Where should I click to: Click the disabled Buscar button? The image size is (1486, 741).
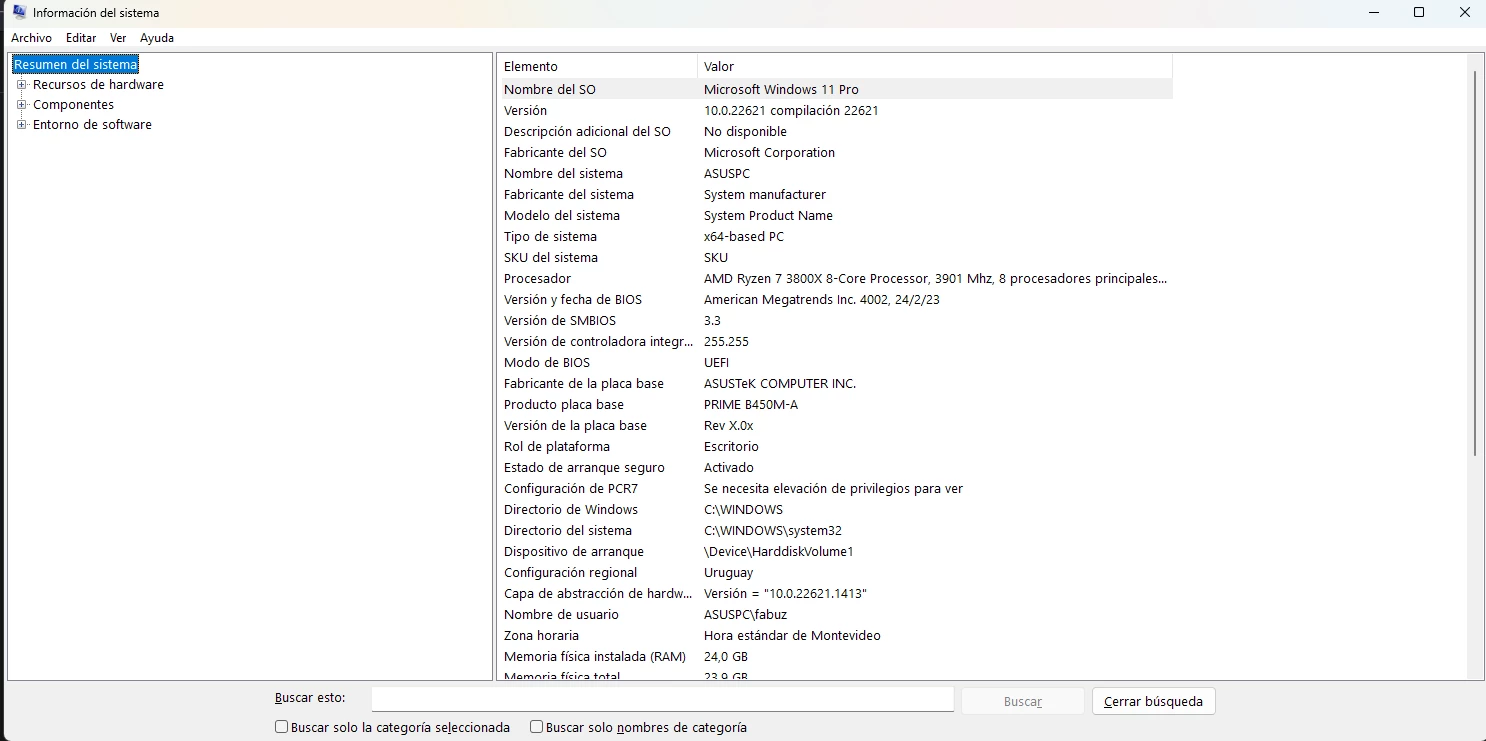[x=1022, y=701]
